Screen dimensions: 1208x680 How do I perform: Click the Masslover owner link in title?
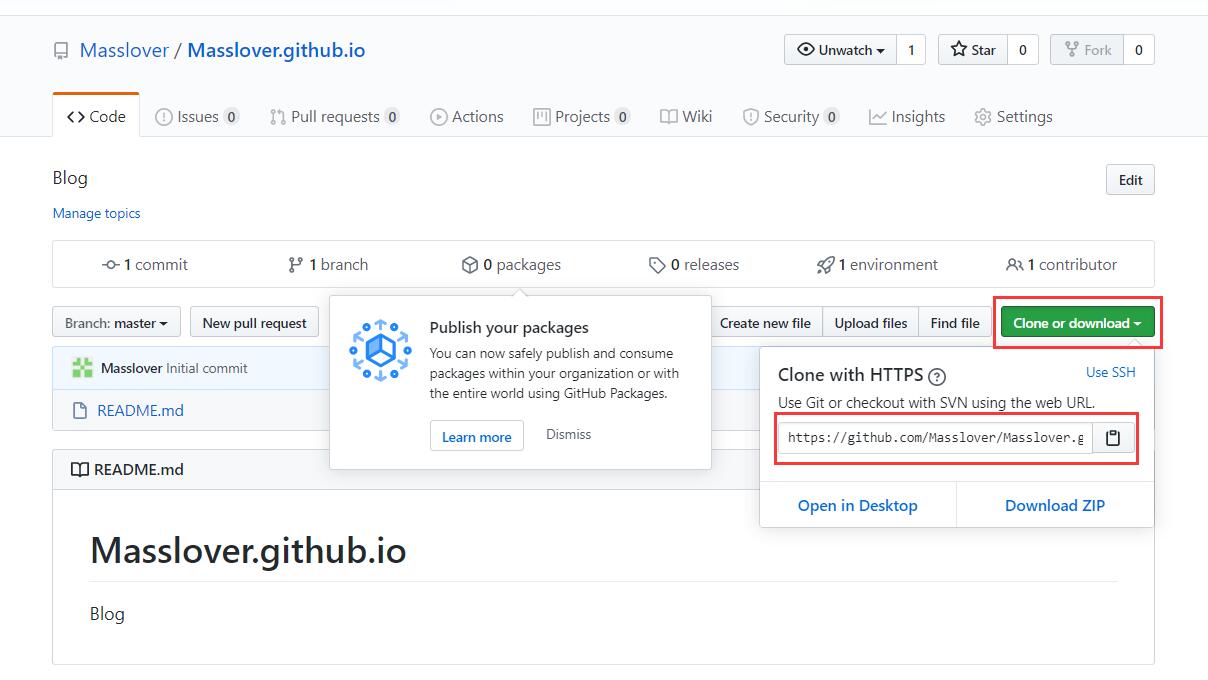tap(124, 50)
